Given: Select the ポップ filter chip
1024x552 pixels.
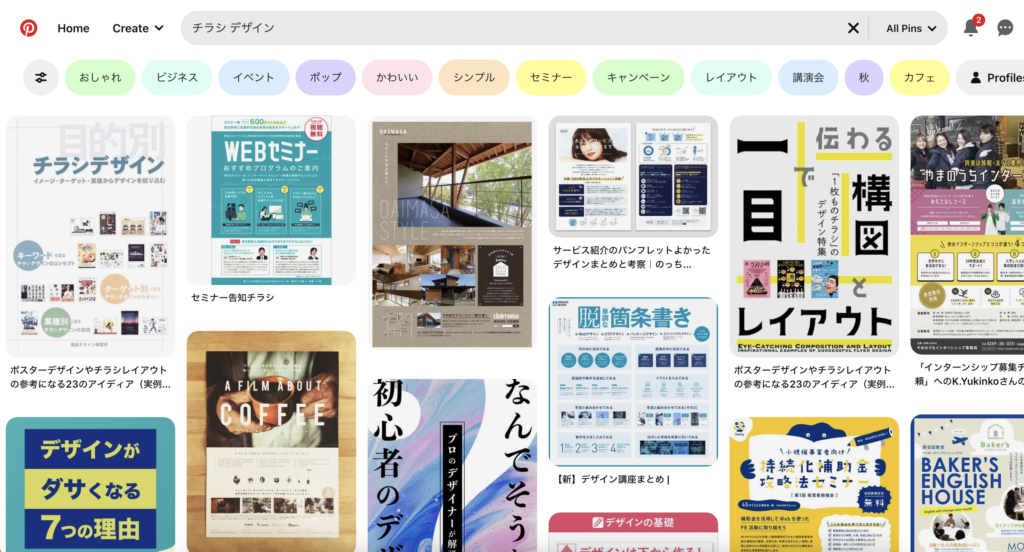Looking at the screenshot, I should [325, 77].
